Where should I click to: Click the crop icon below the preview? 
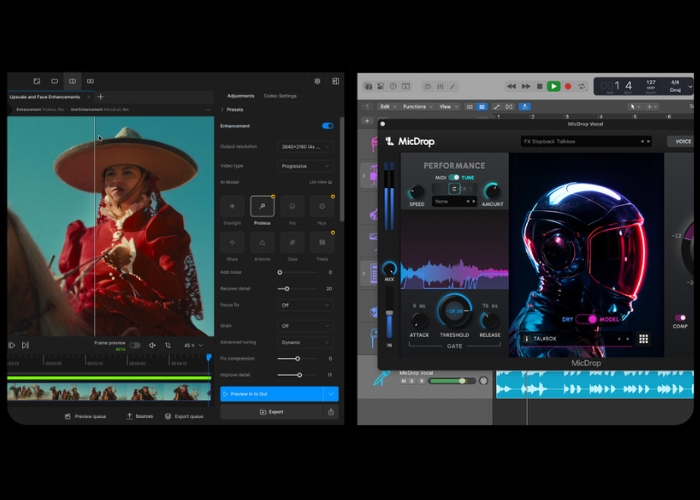(x=168, y=345)
